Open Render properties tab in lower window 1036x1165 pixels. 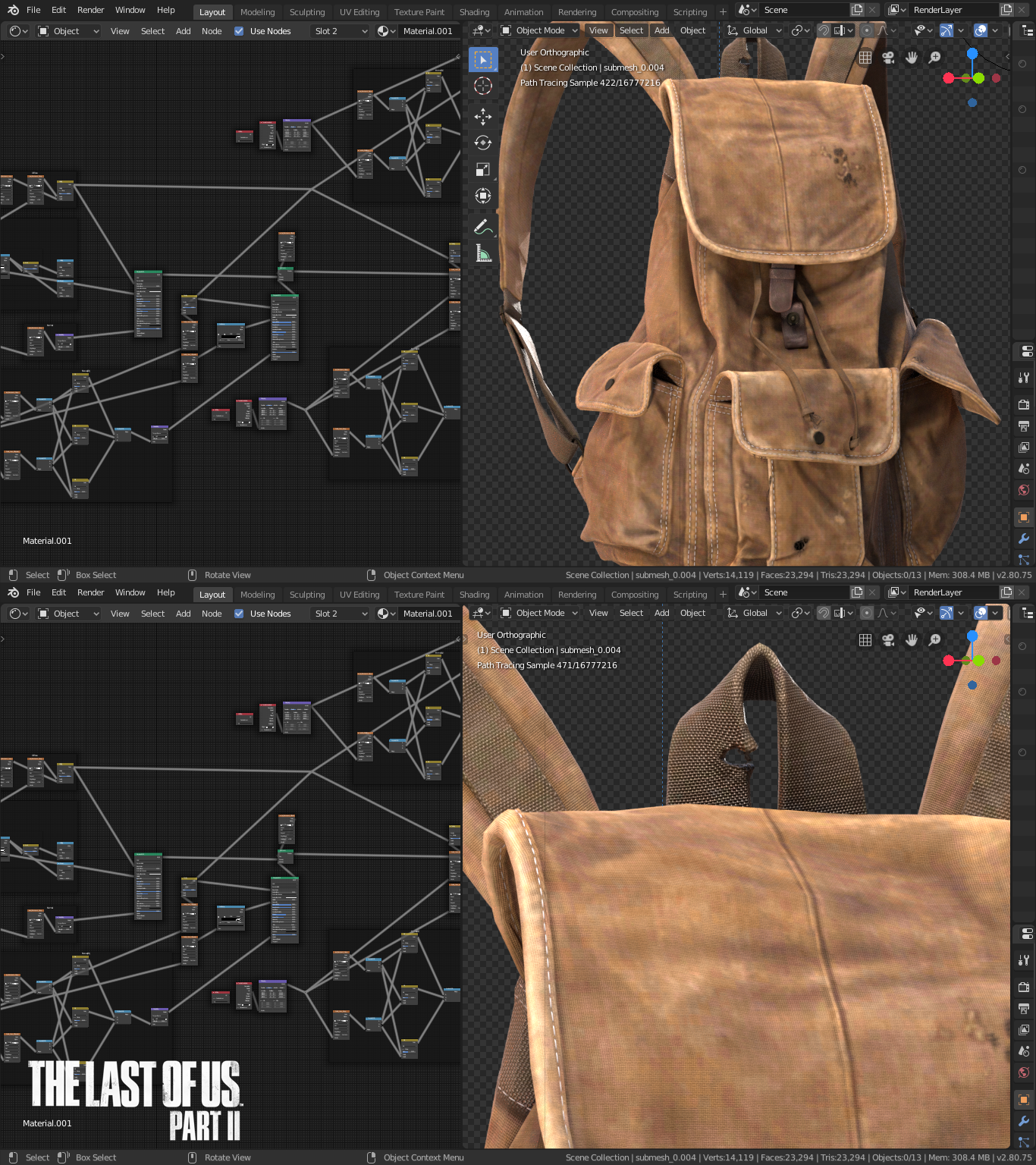pyautogui.click(x=1024, y=987)
